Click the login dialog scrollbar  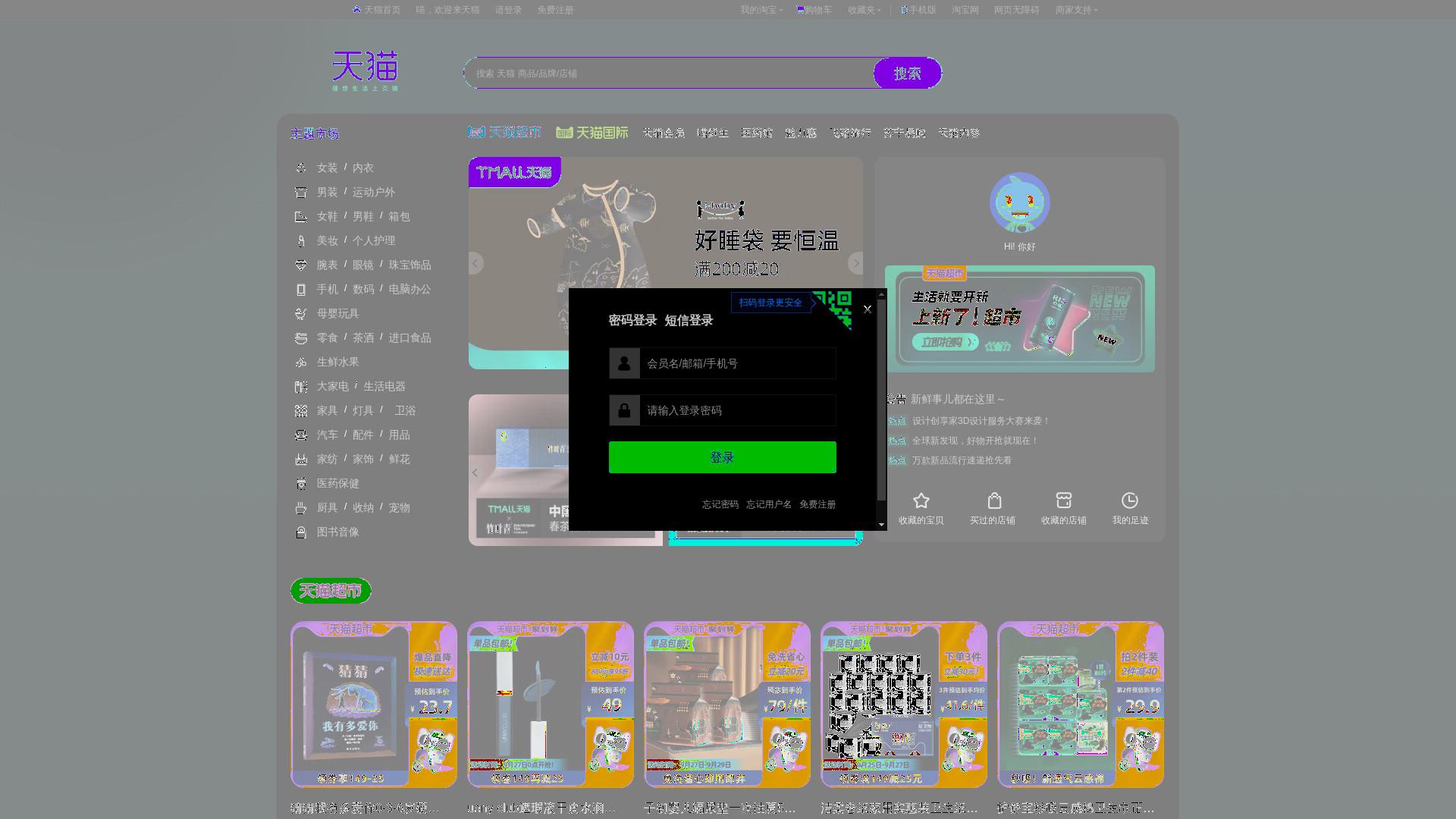click(x=881, y=400)
